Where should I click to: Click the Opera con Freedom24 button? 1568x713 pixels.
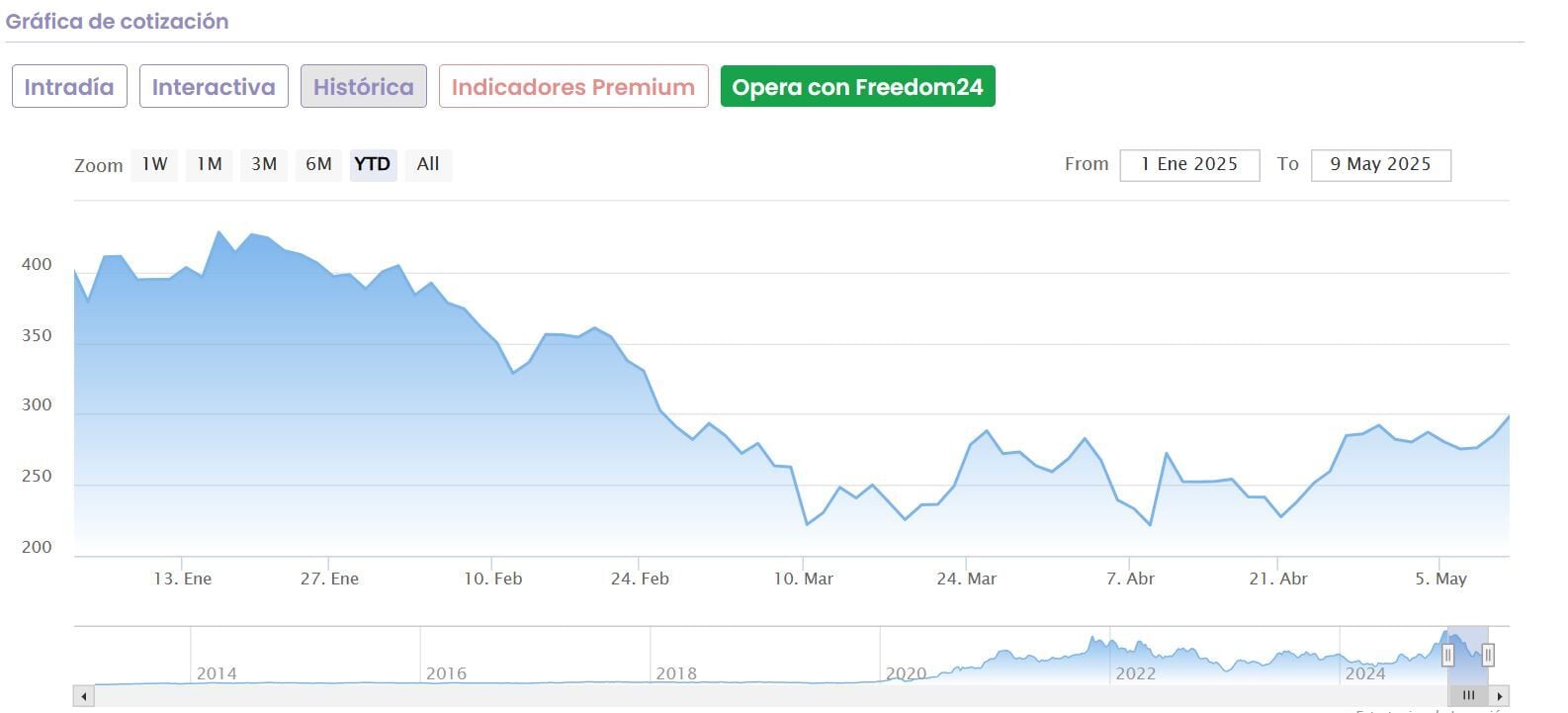[x=857, y=87]
